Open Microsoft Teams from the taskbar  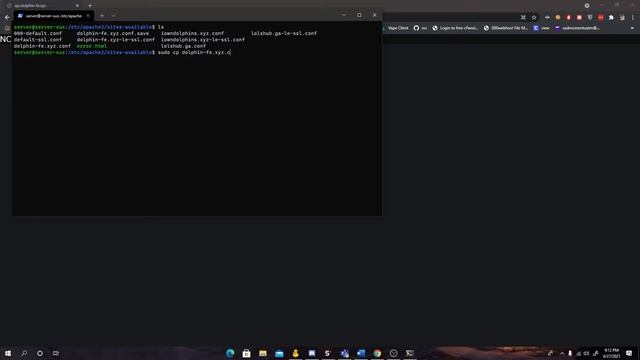tap(344, 353)
